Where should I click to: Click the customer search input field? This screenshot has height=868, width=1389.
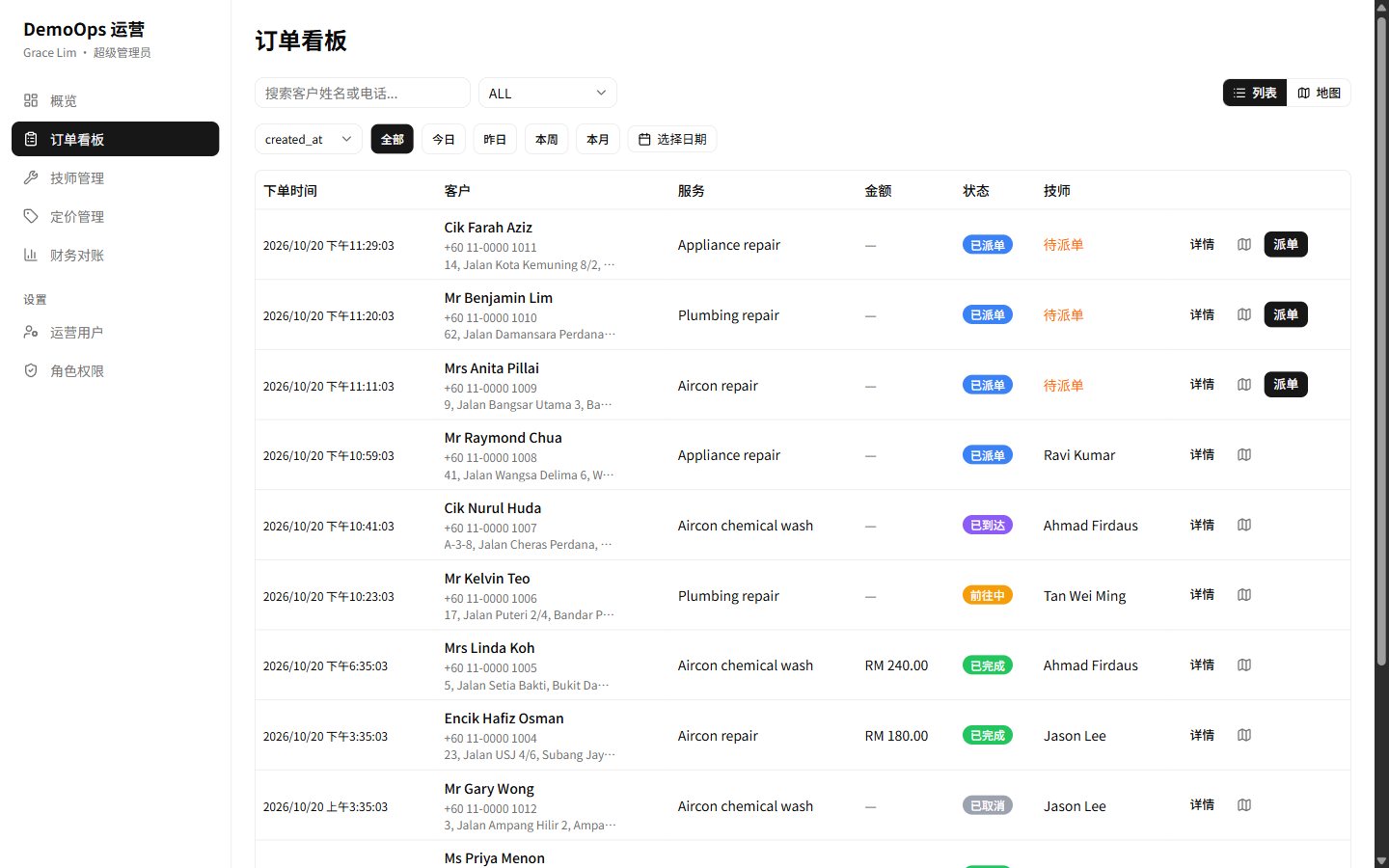363,93
